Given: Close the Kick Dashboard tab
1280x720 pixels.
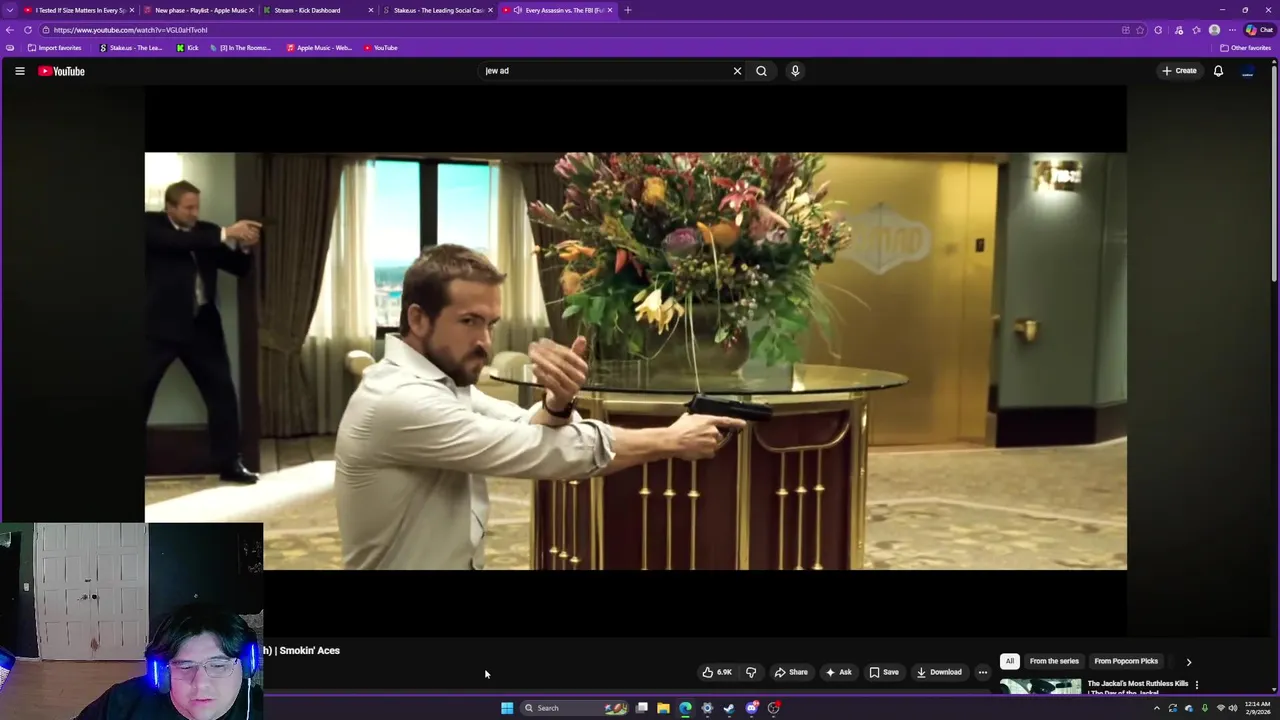Looking at the screenshot, I should coord(370,10).
